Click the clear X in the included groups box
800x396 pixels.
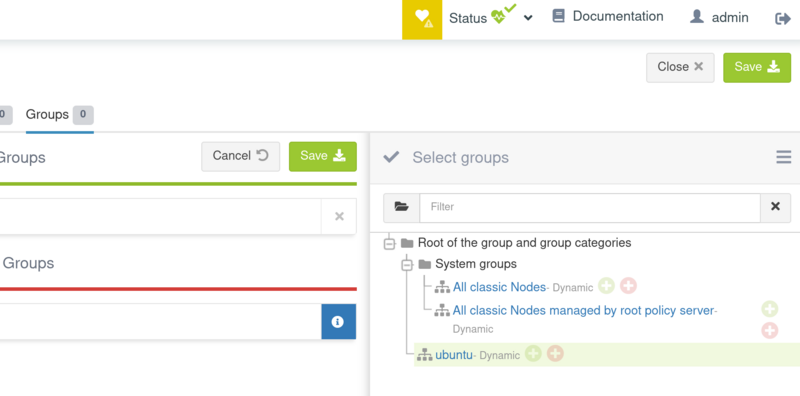(339, 216)
